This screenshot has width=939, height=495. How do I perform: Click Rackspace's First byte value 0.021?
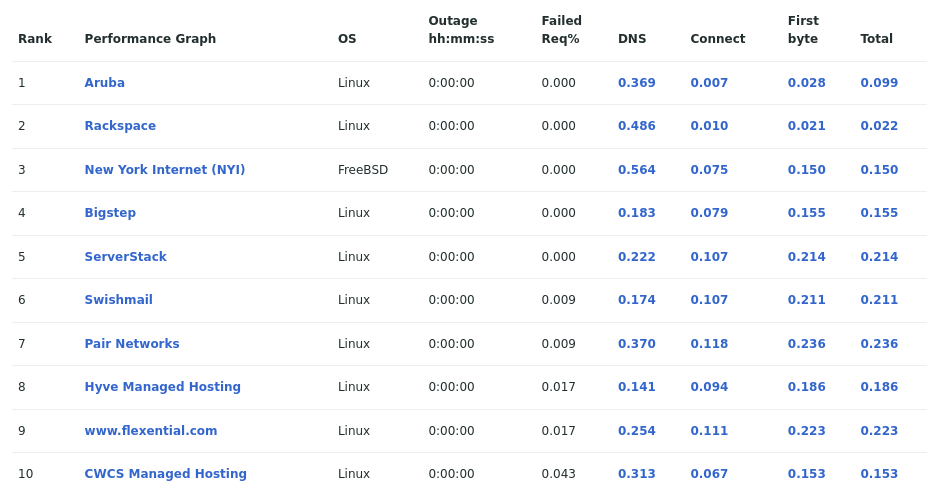pyautogui.click(x=807, y=126)
